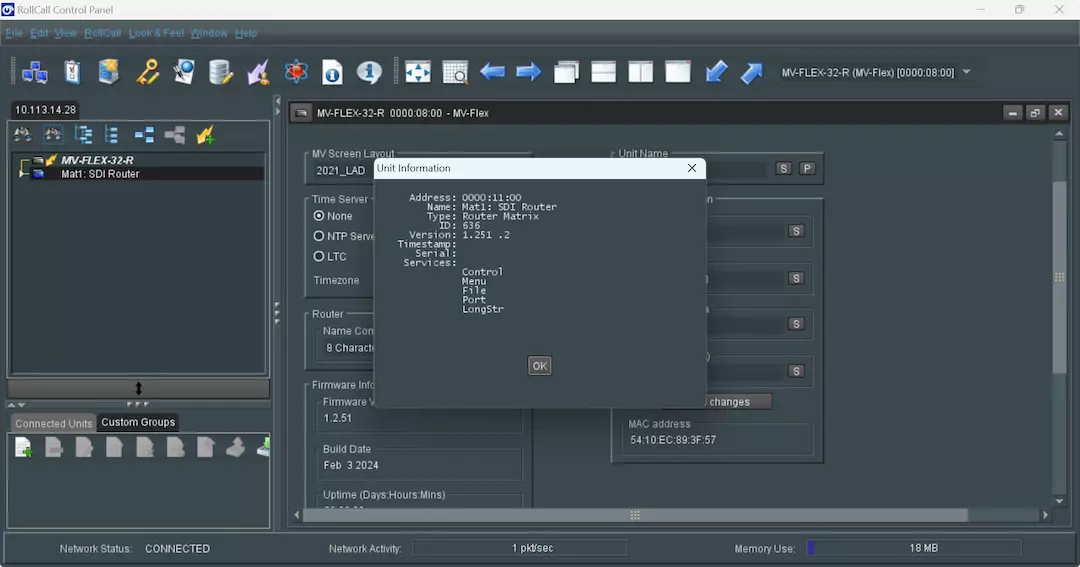This screenshot has width=1080, height=567.
Task: Click the red atom icon
Action: tap(296, 72)
